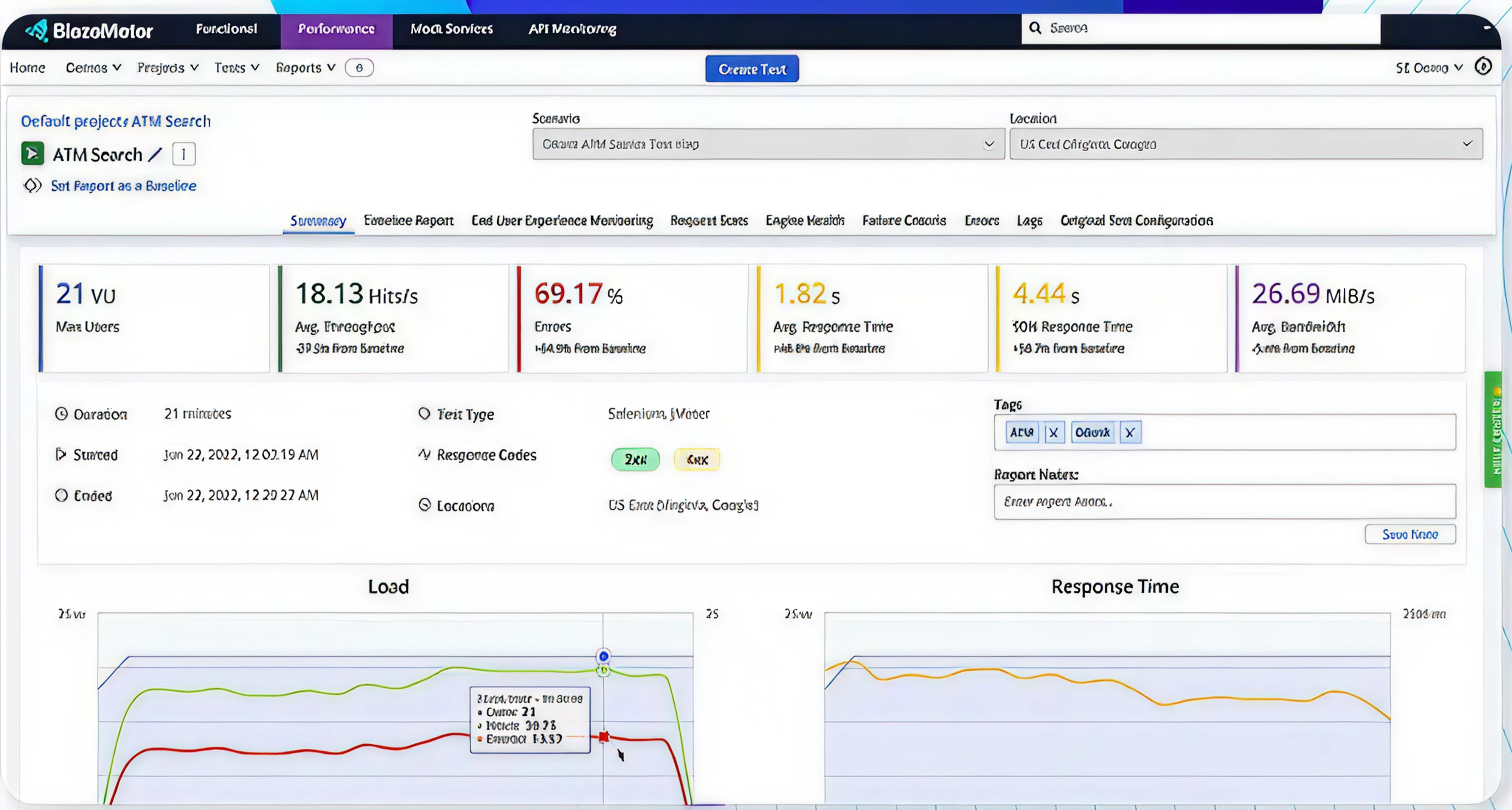Remove the second tag using its X

point(1130,433)
